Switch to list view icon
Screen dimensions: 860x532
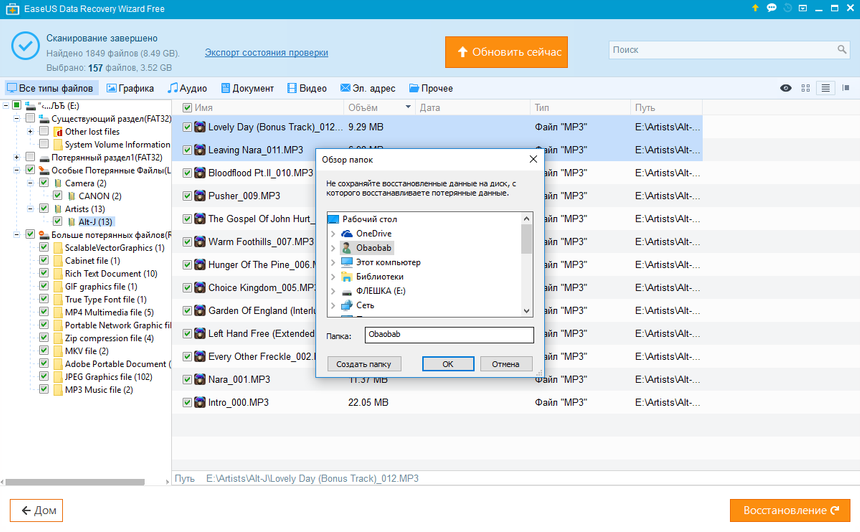(825, 88)
